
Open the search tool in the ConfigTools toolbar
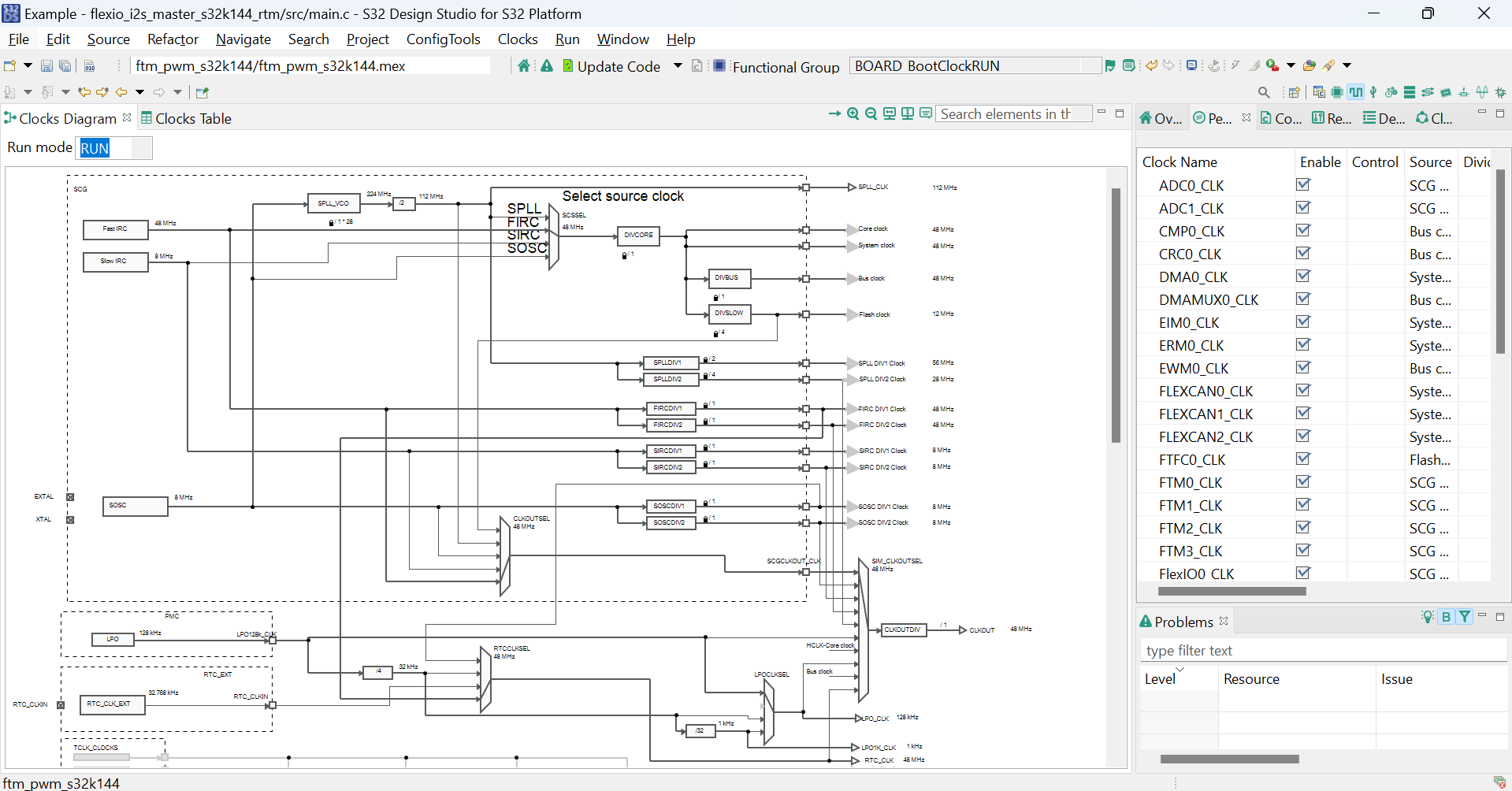pos(1264,91)
